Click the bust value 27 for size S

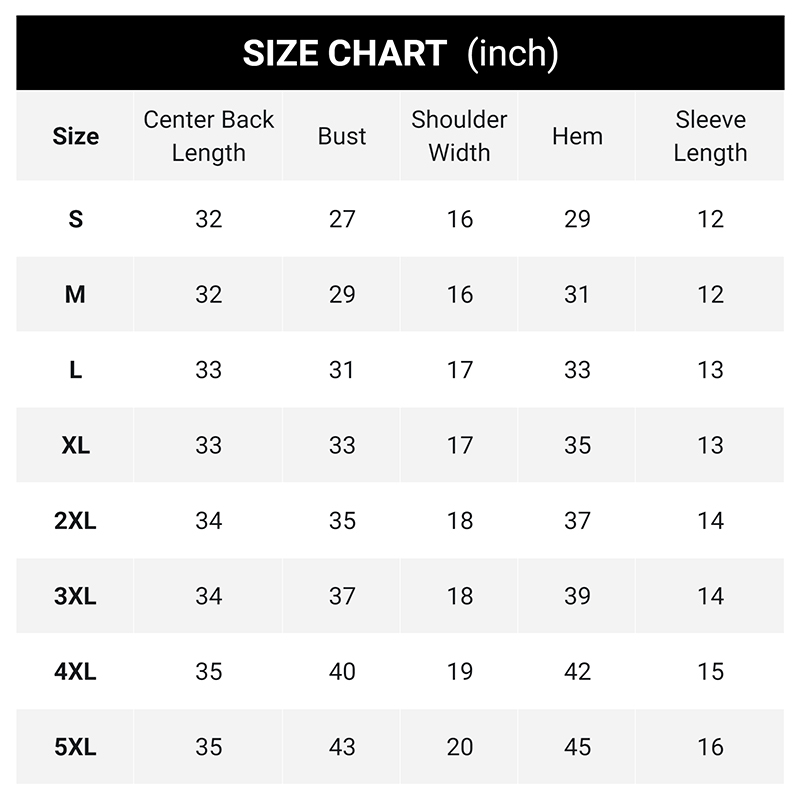coord(342,219)
